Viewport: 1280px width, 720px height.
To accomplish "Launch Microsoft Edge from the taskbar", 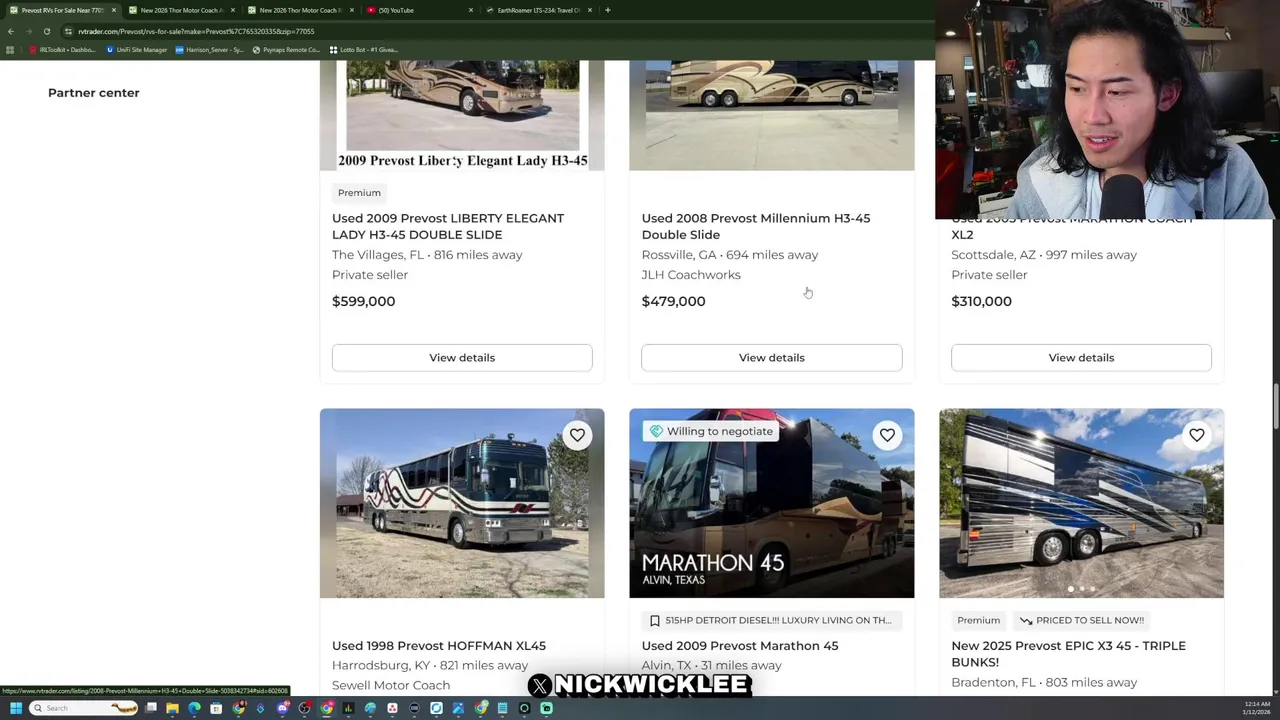I will point(194,708).
